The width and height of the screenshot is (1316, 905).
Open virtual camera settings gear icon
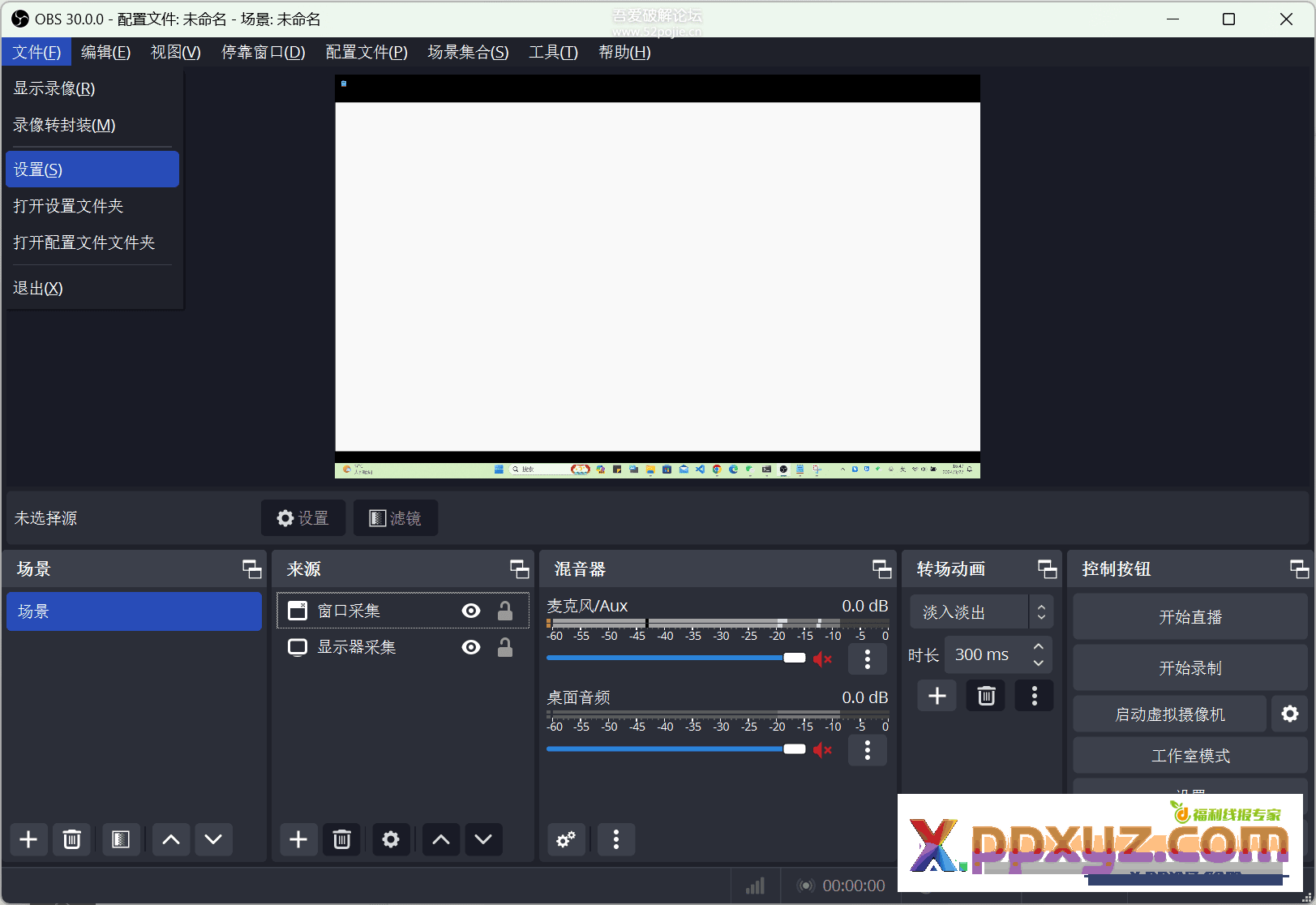pos(1289,714)
